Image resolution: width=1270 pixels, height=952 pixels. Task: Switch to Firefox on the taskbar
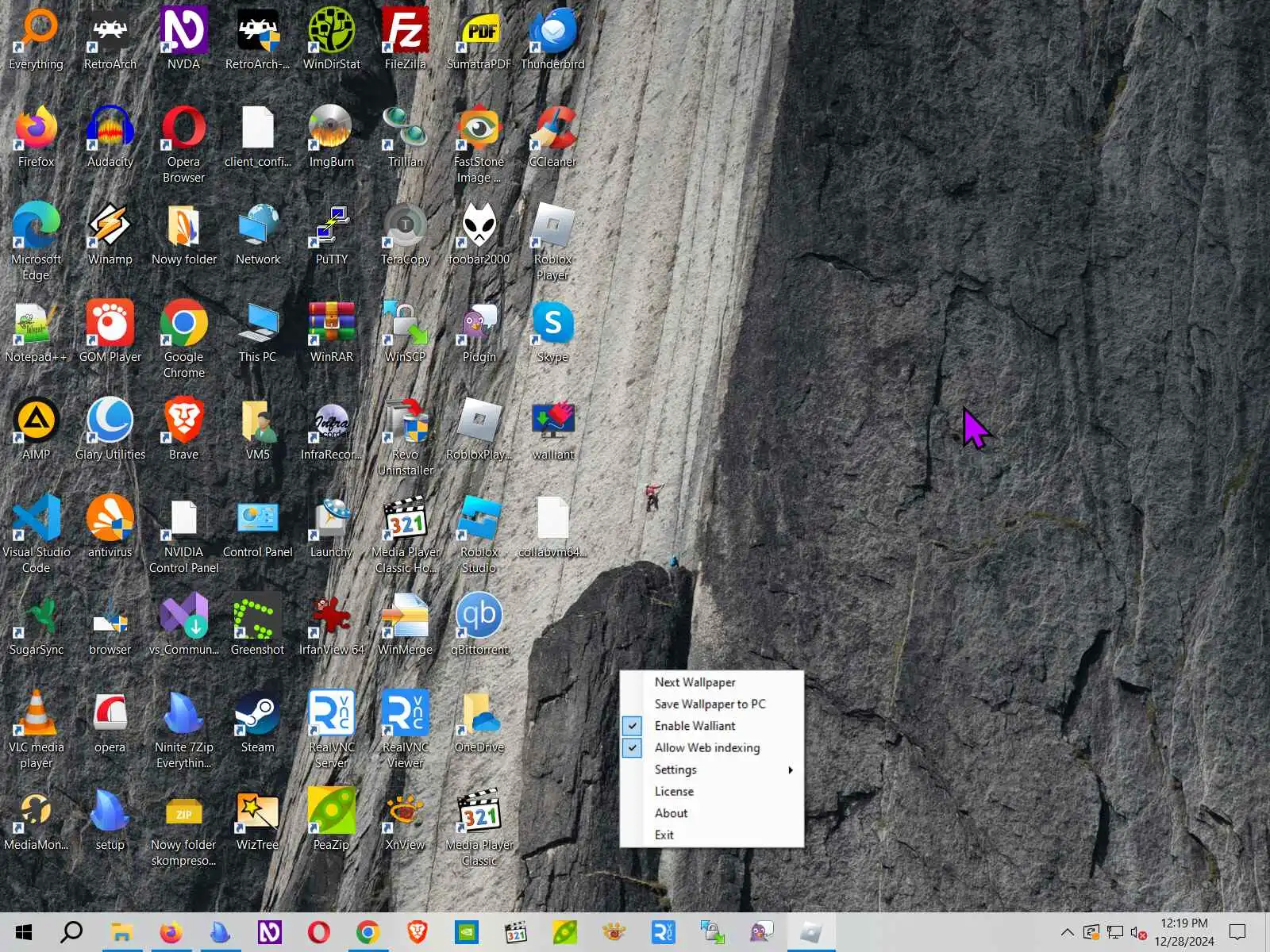tap(171, 932)
